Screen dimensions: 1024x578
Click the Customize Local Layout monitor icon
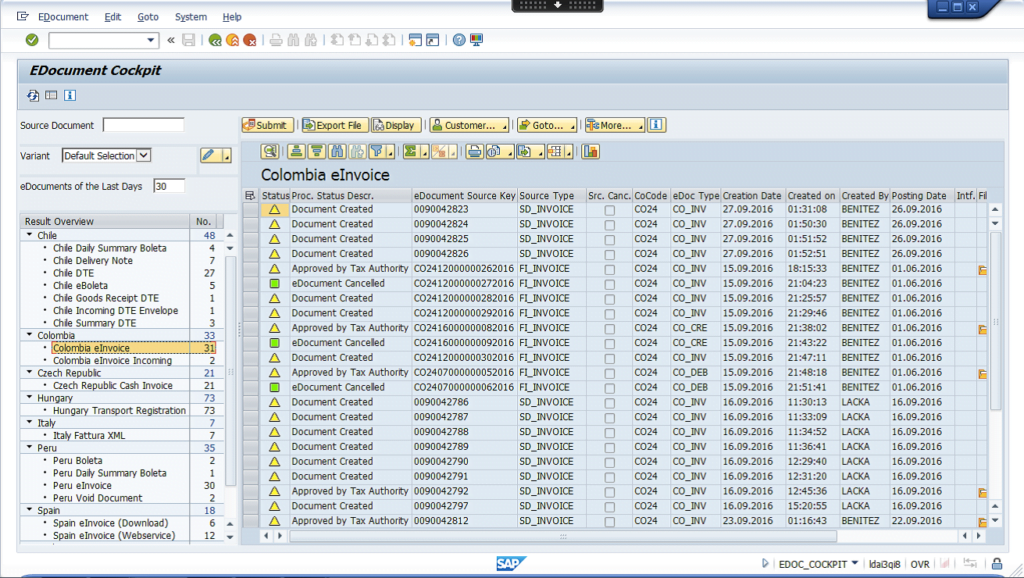(477, 40)
